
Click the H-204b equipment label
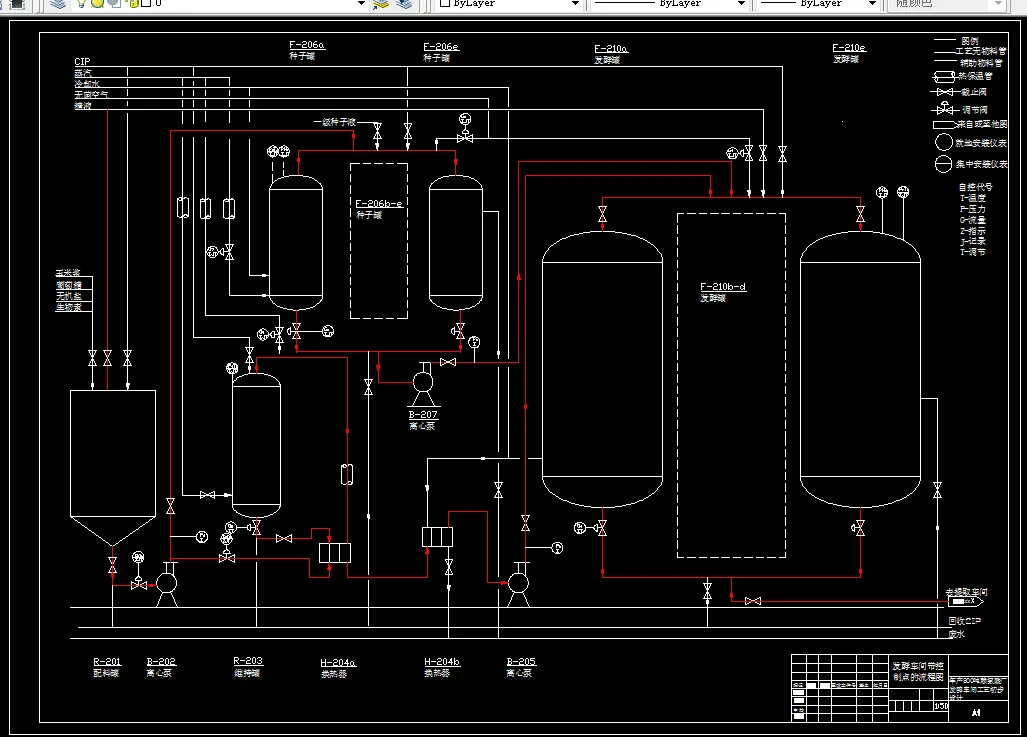(x=442, y=662)
